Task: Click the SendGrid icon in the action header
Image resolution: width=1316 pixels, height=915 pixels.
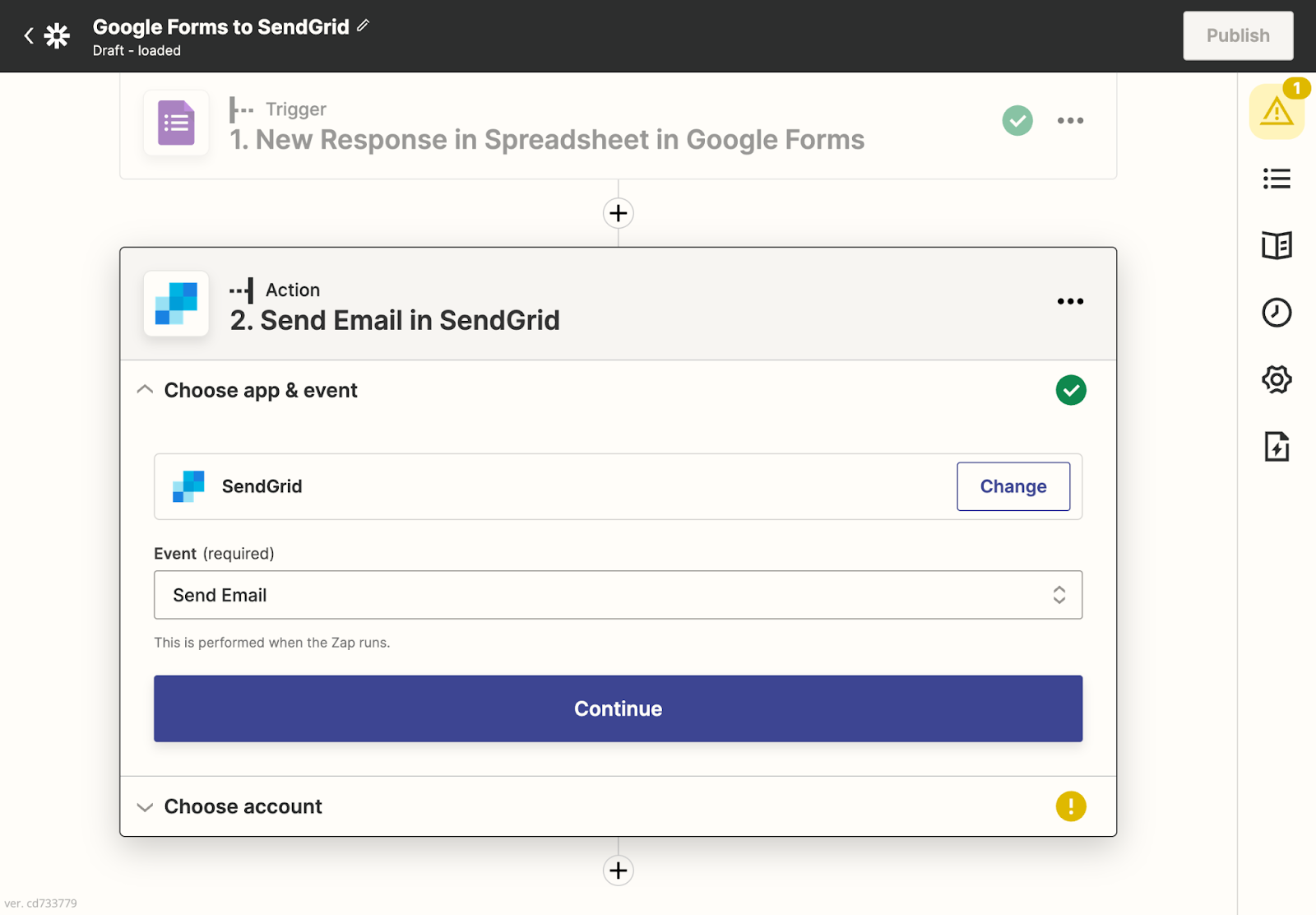Action: pyautogui.click(x=176, y=304)
